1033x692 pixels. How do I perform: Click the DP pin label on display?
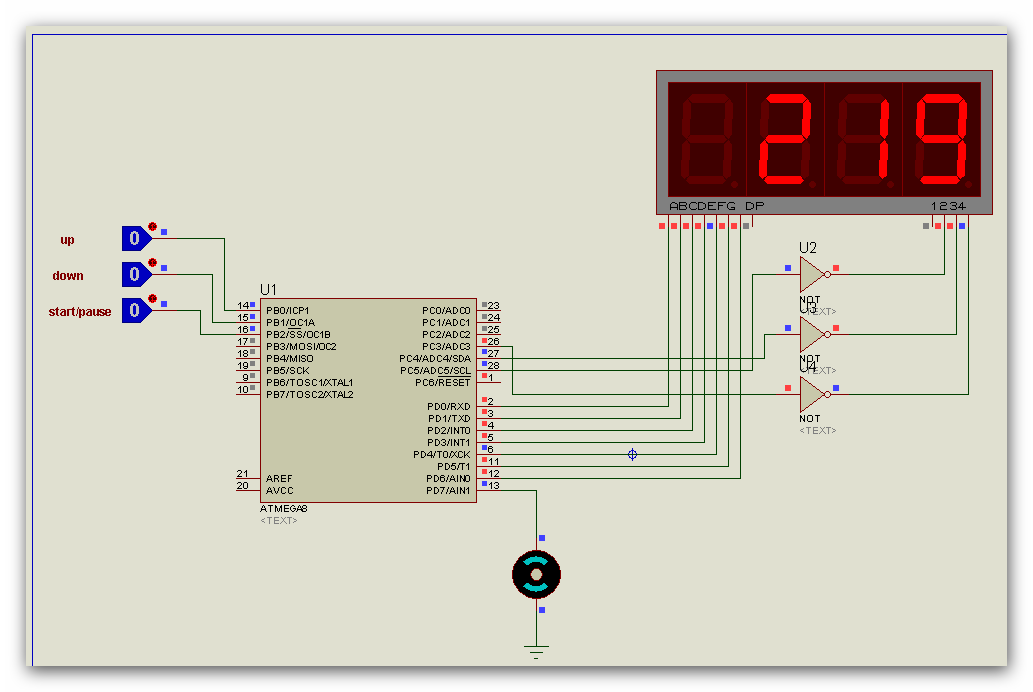754,206
